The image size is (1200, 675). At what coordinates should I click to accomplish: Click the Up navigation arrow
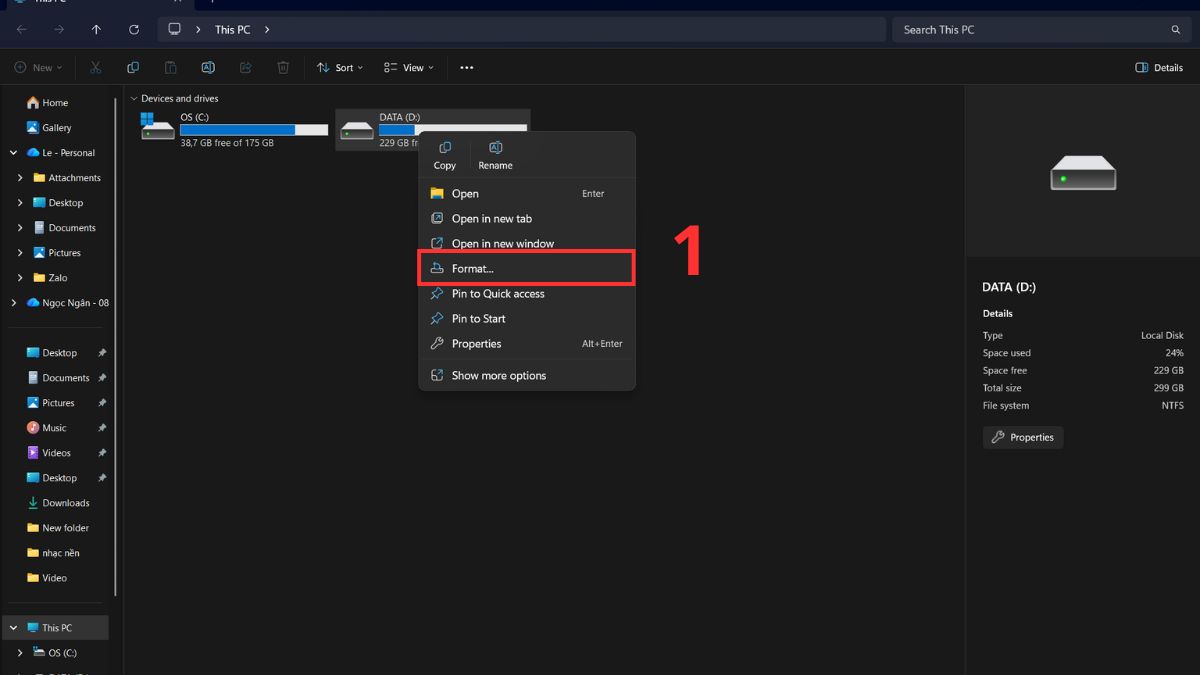pyautogui.click(x=96, y=29)
